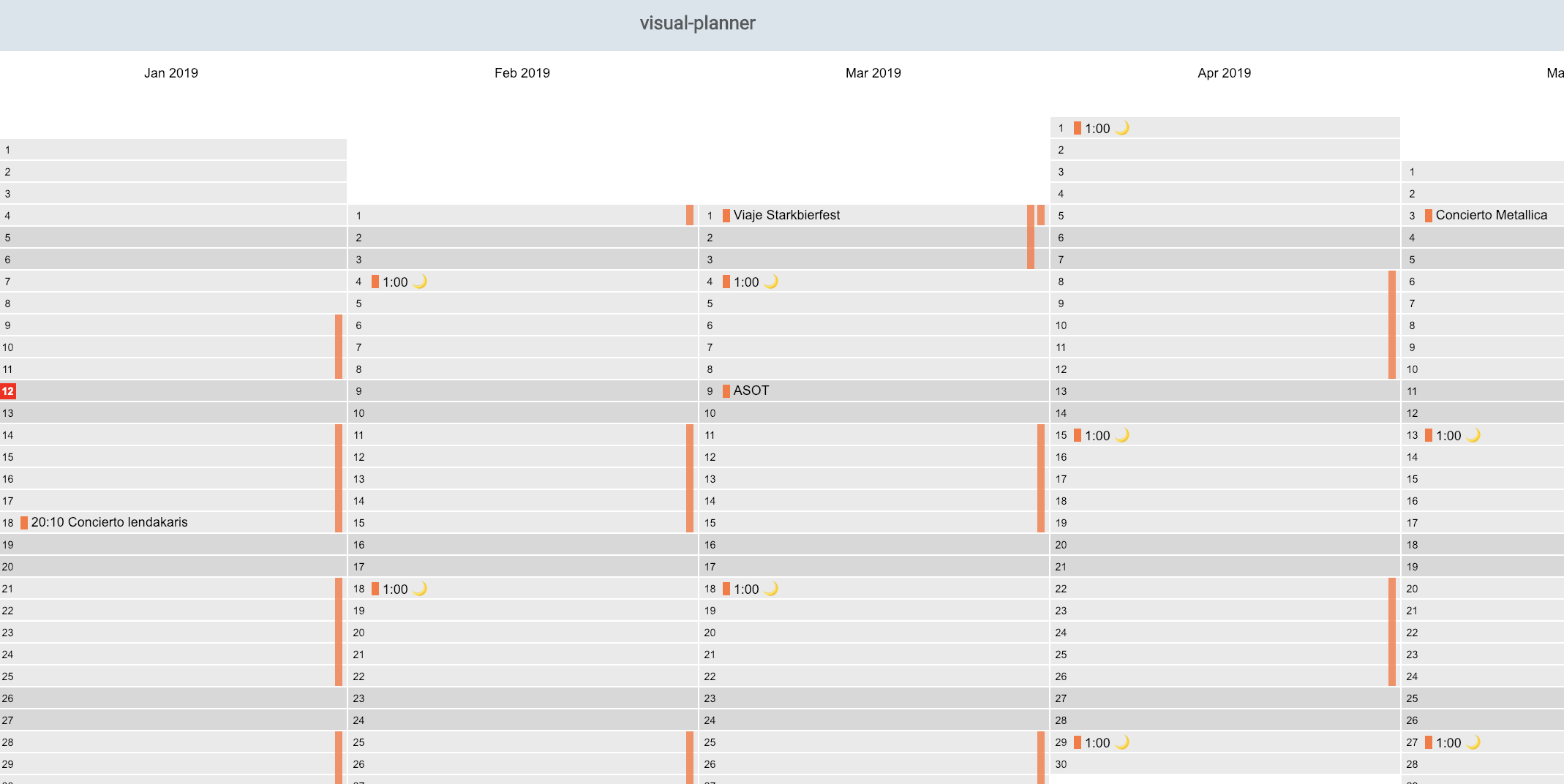Image resolution: width=1564 pixels, height=784 pixels.
Task: Click the moon icon on March 18
Action: point(771,589)
